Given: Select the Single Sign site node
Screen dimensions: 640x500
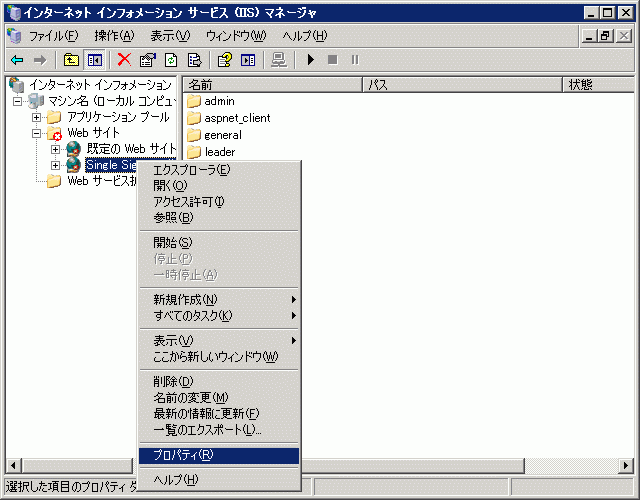Looking at the screenshot, I should (x=111, y=165).
